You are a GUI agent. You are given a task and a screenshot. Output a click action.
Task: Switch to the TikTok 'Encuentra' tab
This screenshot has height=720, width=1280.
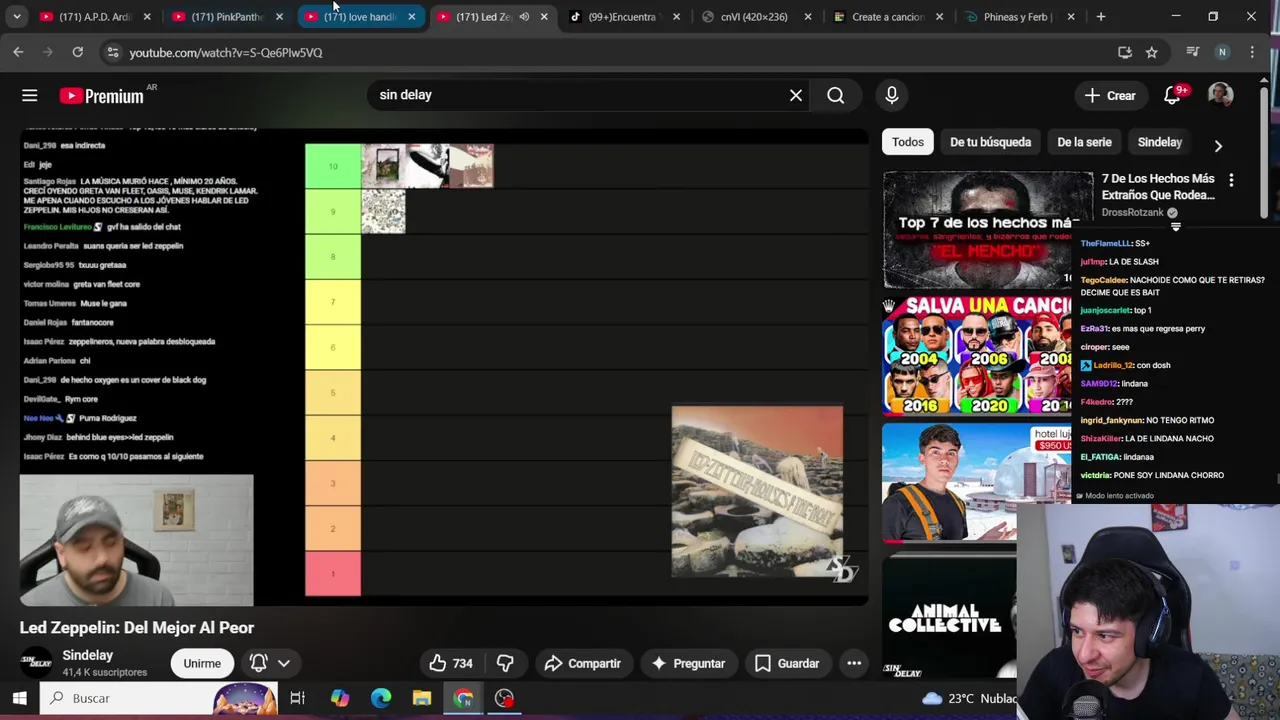622,17
